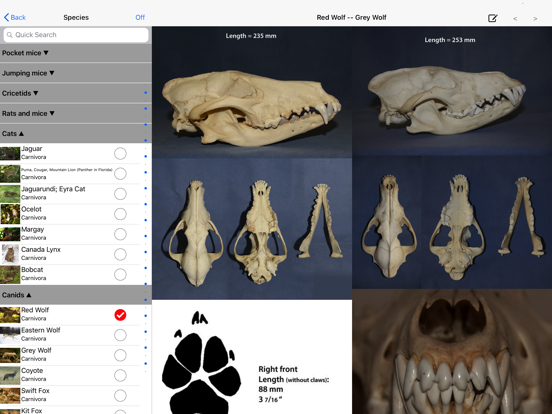The width and height of the screenshot is (552, 414).
Task: Open the Canada Lynx thumbnail image
Action: tap(10, 255)
